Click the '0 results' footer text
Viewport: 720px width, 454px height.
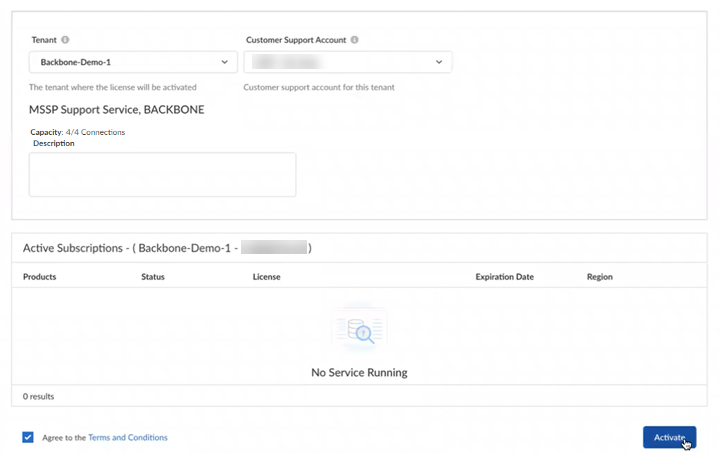[x=39, y=396]
